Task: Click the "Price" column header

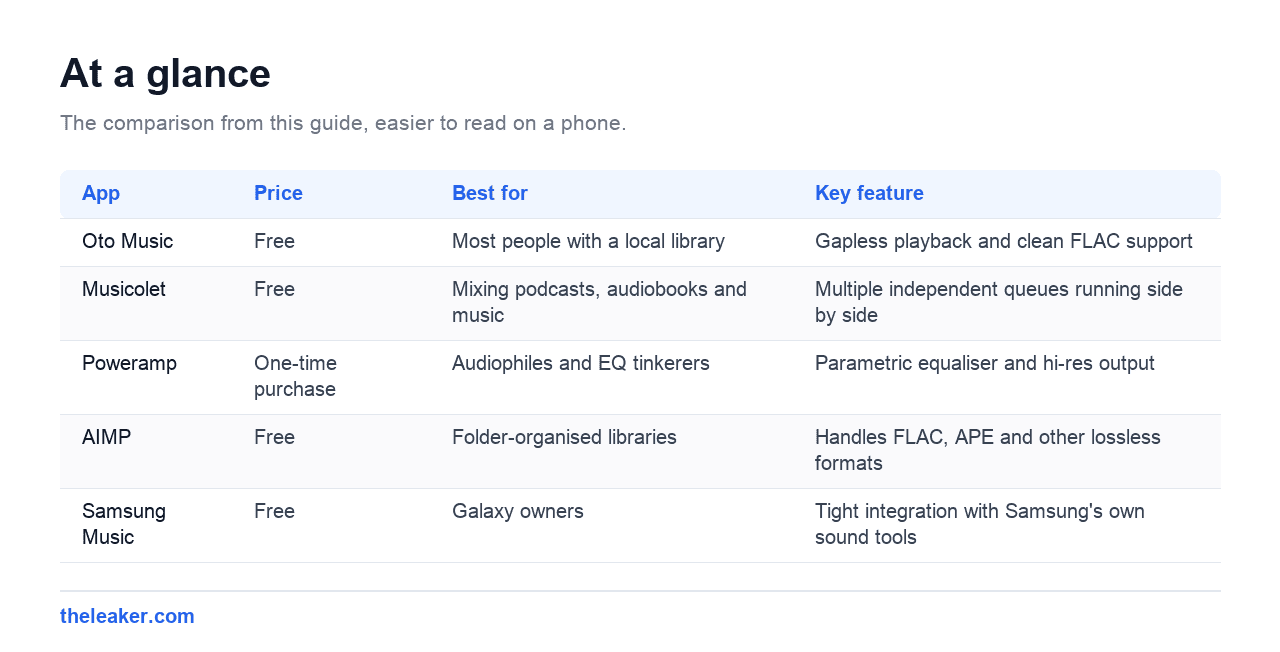Action: coord(278,193)
